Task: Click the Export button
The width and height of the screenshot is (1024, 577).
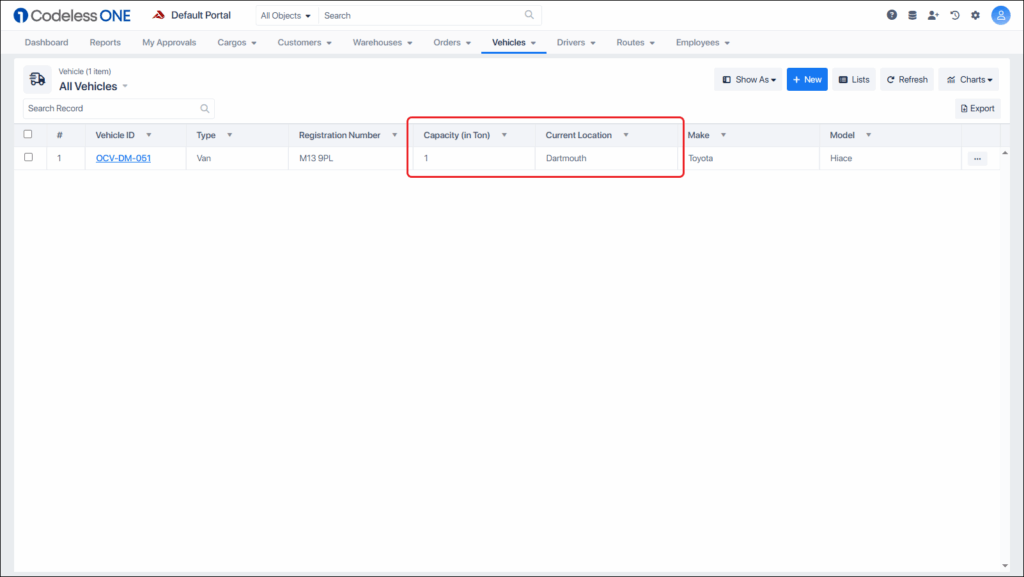Action: [x=977, y=108]
